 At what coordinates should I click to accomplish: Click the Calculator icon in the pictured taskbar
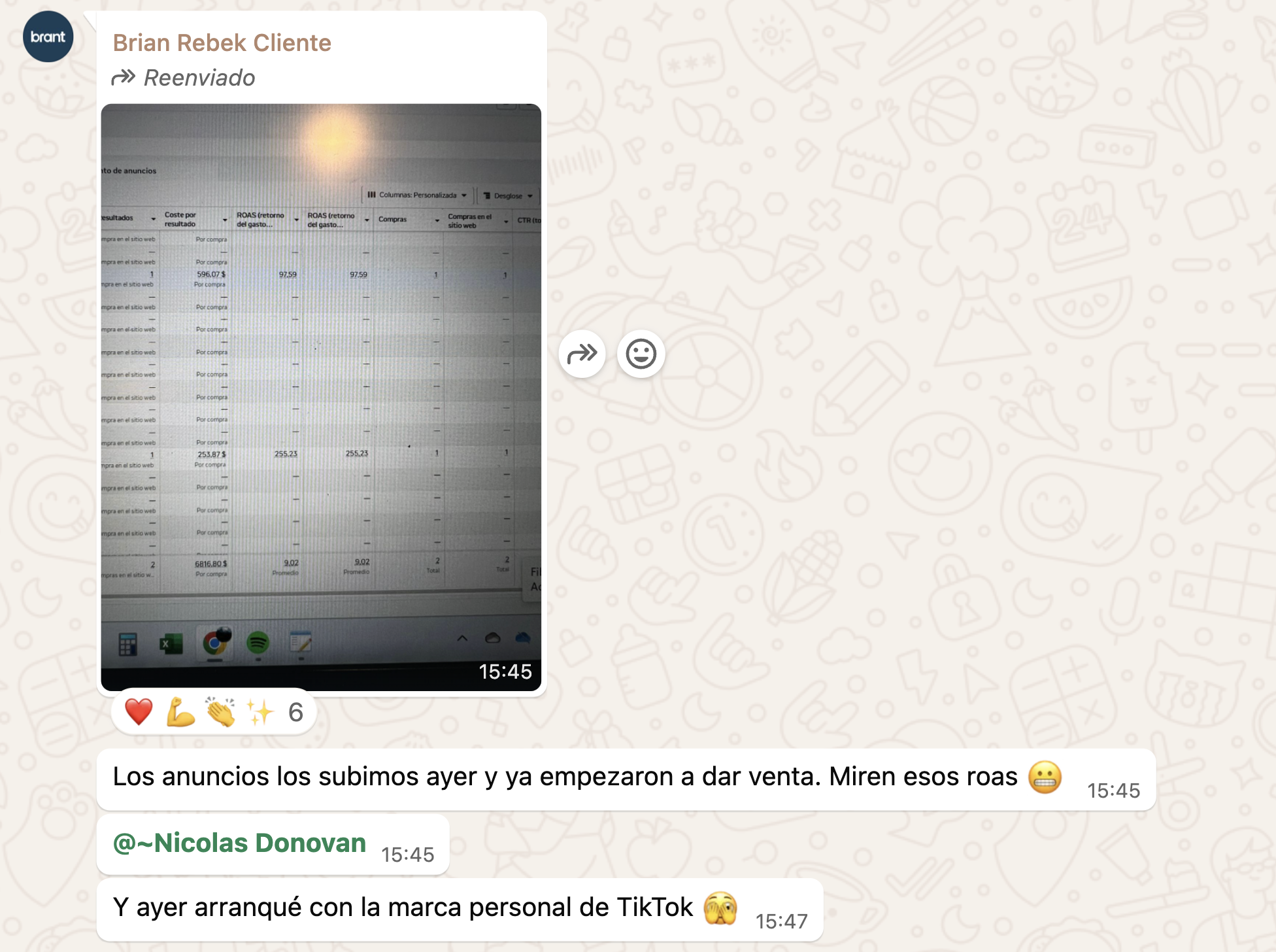tap(129, 643)
